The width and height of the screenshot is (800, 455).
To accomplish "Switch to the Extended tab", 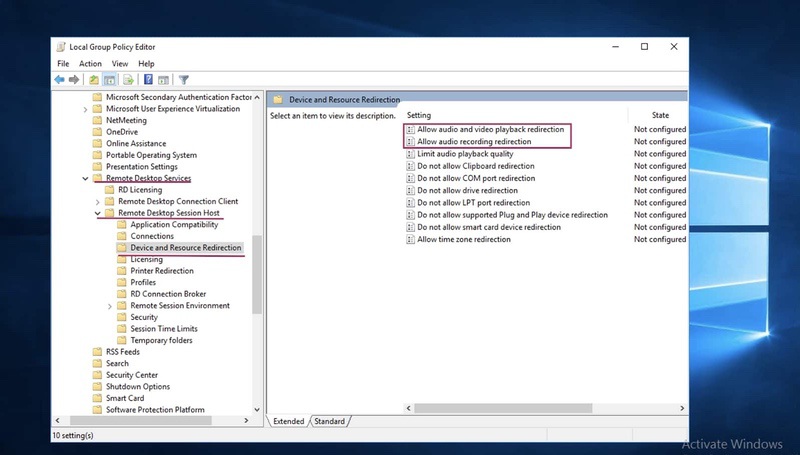I will coord(288,421).
